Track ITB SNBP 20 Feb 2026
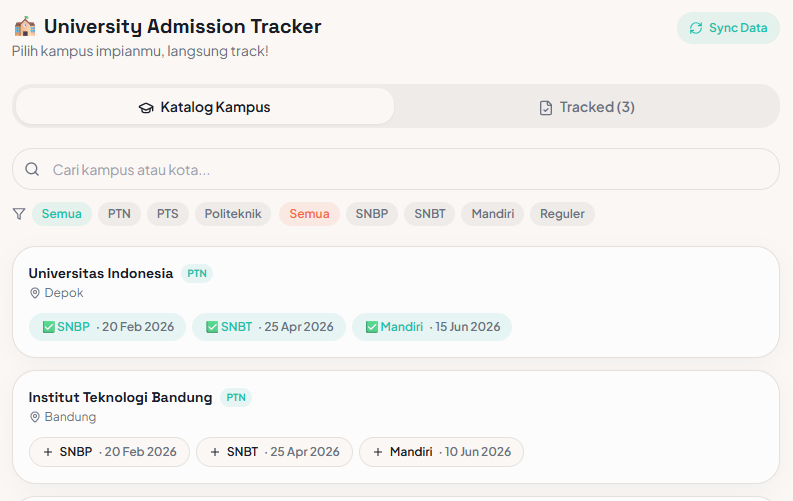The width and height of the screenshot is (793, 501). coord(109,451)
